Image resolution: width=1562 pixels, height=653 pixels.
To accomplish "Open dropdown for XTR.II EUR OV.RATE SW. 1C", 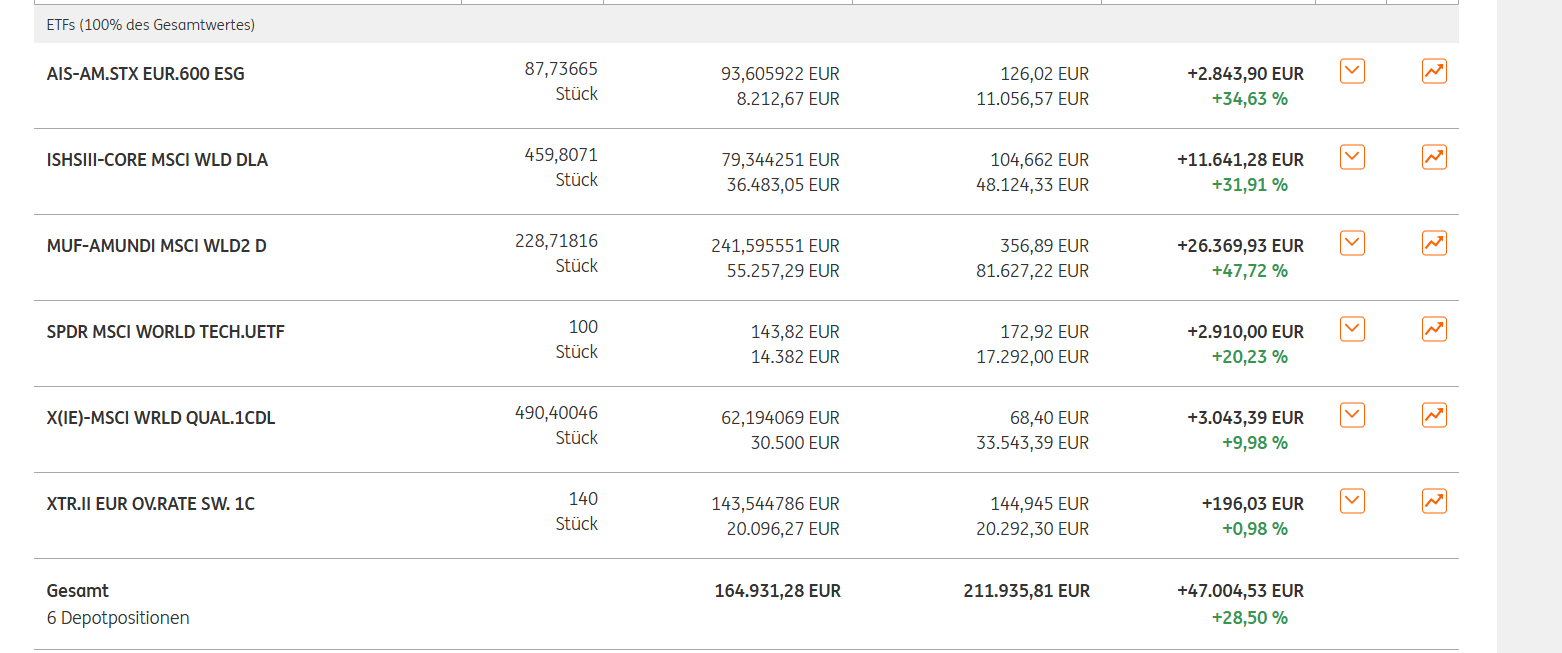I will point(1352,501).
